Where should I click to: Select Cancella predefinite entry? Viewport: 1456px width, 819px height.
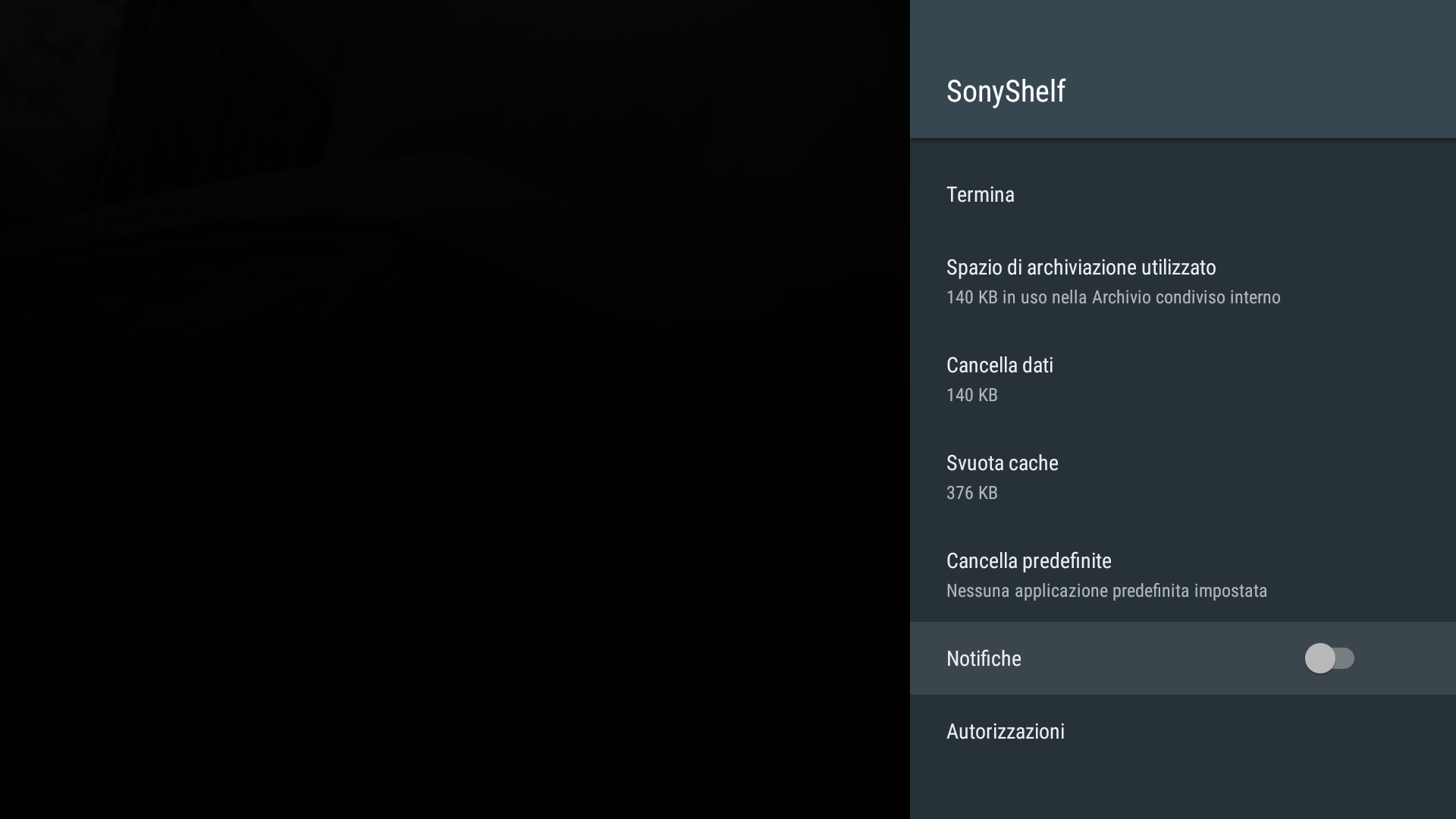pos(1028,560)
